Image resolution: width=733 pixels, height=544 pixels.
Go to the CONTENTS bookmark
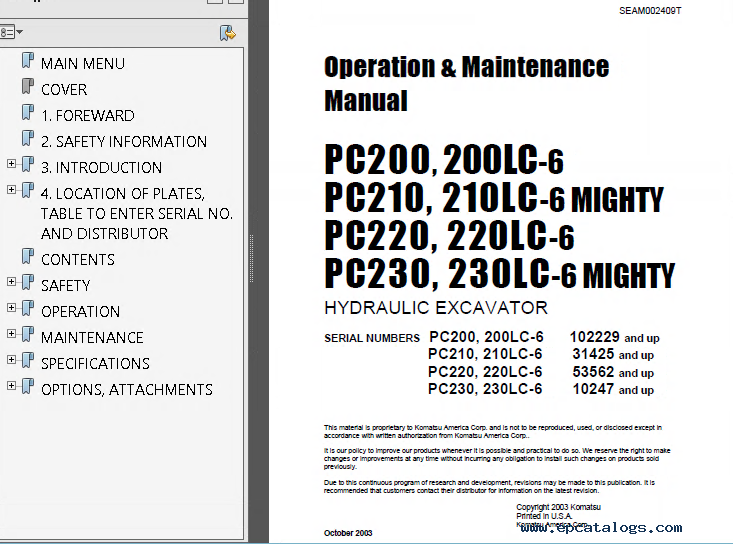click(78, 260)
